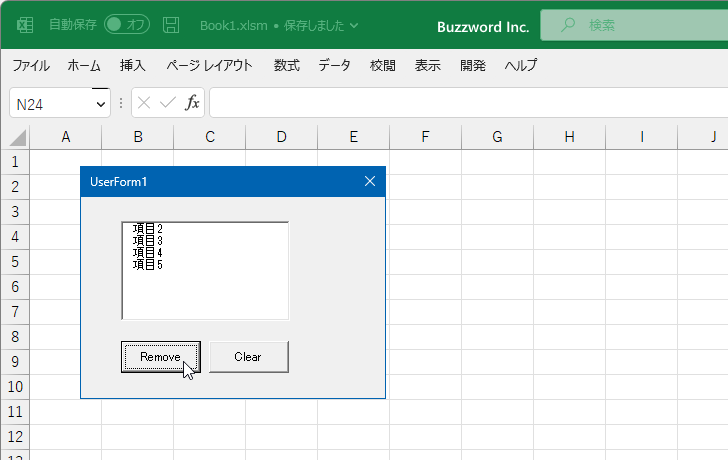Open the ヘルプ tab
Screen dimensions: 728x460
tap(521, 65)
